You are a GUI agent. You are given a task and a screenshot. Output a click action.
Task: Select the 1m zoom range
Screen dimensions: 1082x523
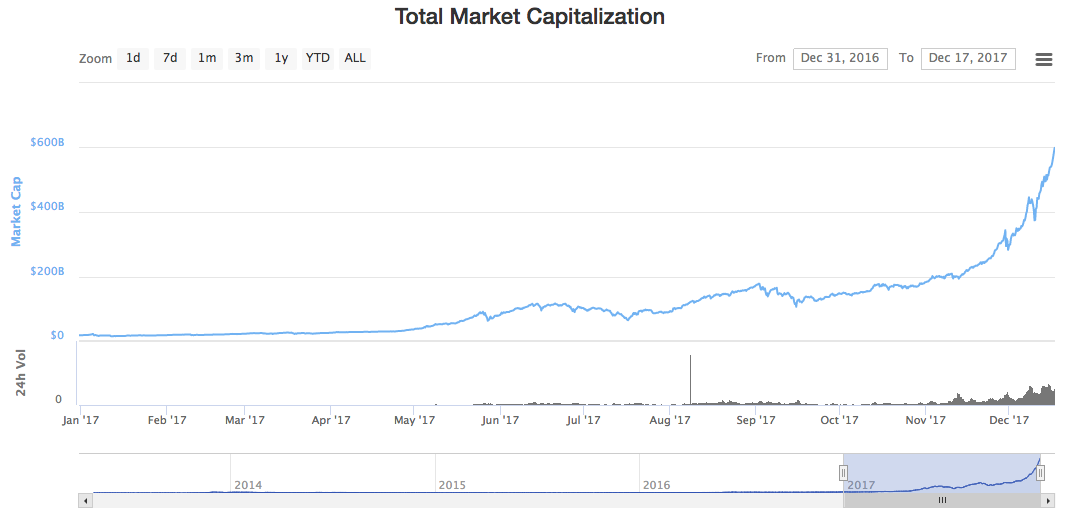pyautogui.click(x=207, y=58)
